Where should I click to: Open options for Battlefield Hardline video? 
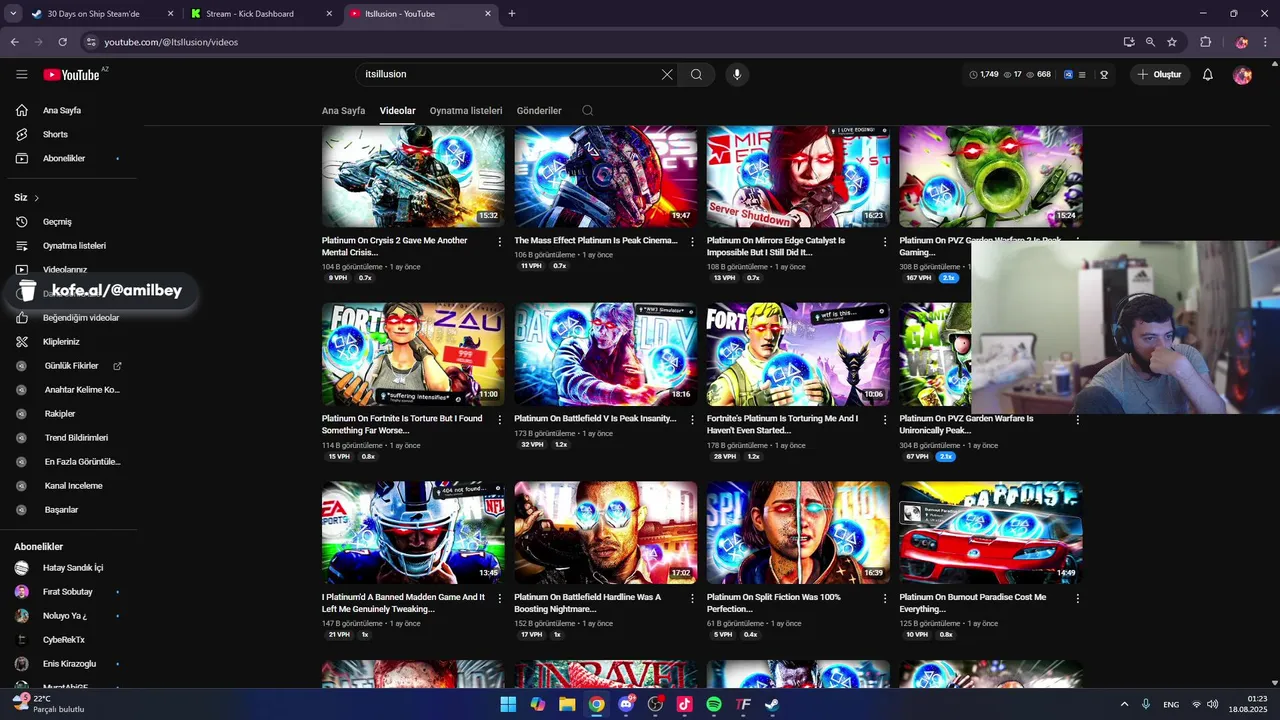[x=692, y=598]
